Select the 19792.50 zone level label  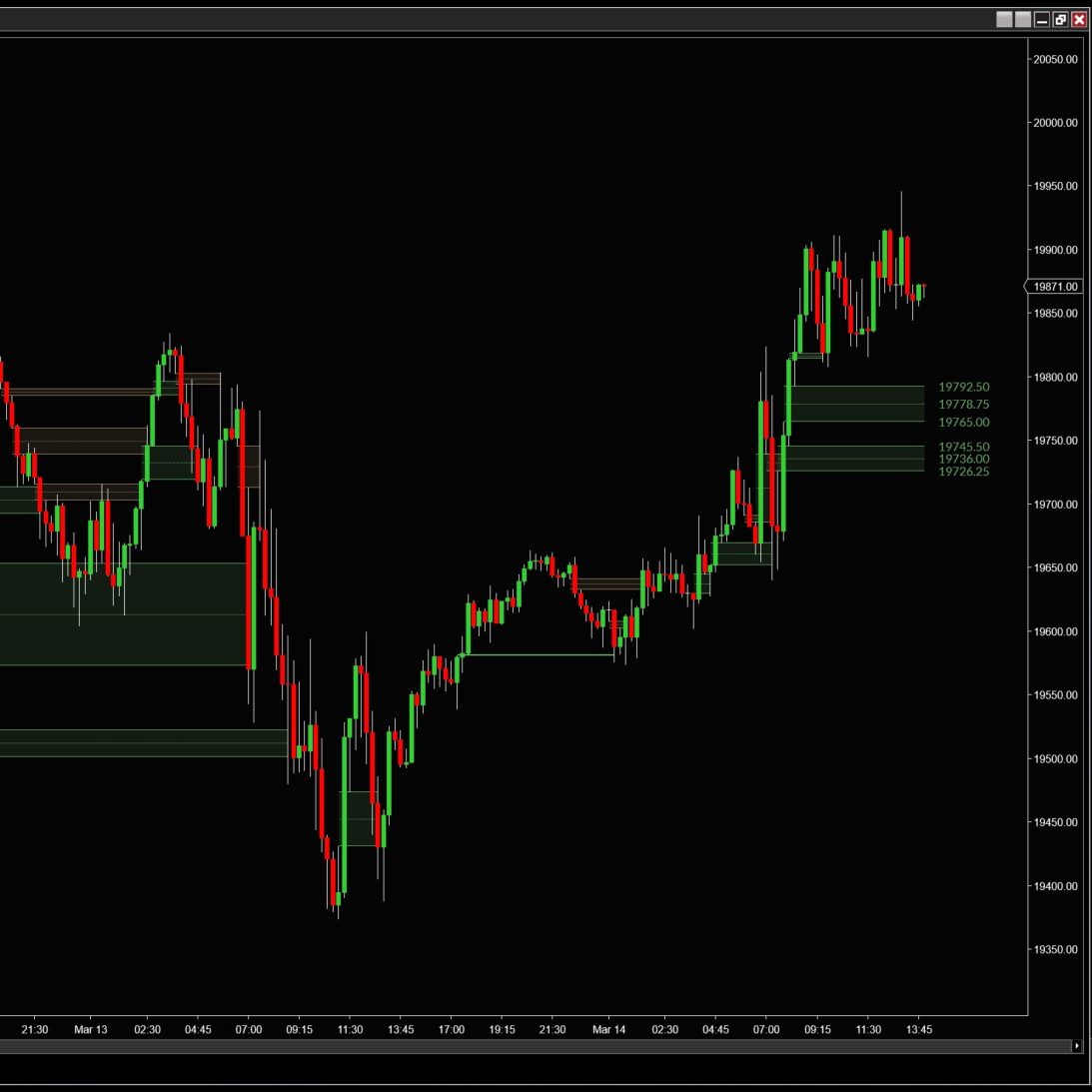pyautogui.click(x=963, y=387)
